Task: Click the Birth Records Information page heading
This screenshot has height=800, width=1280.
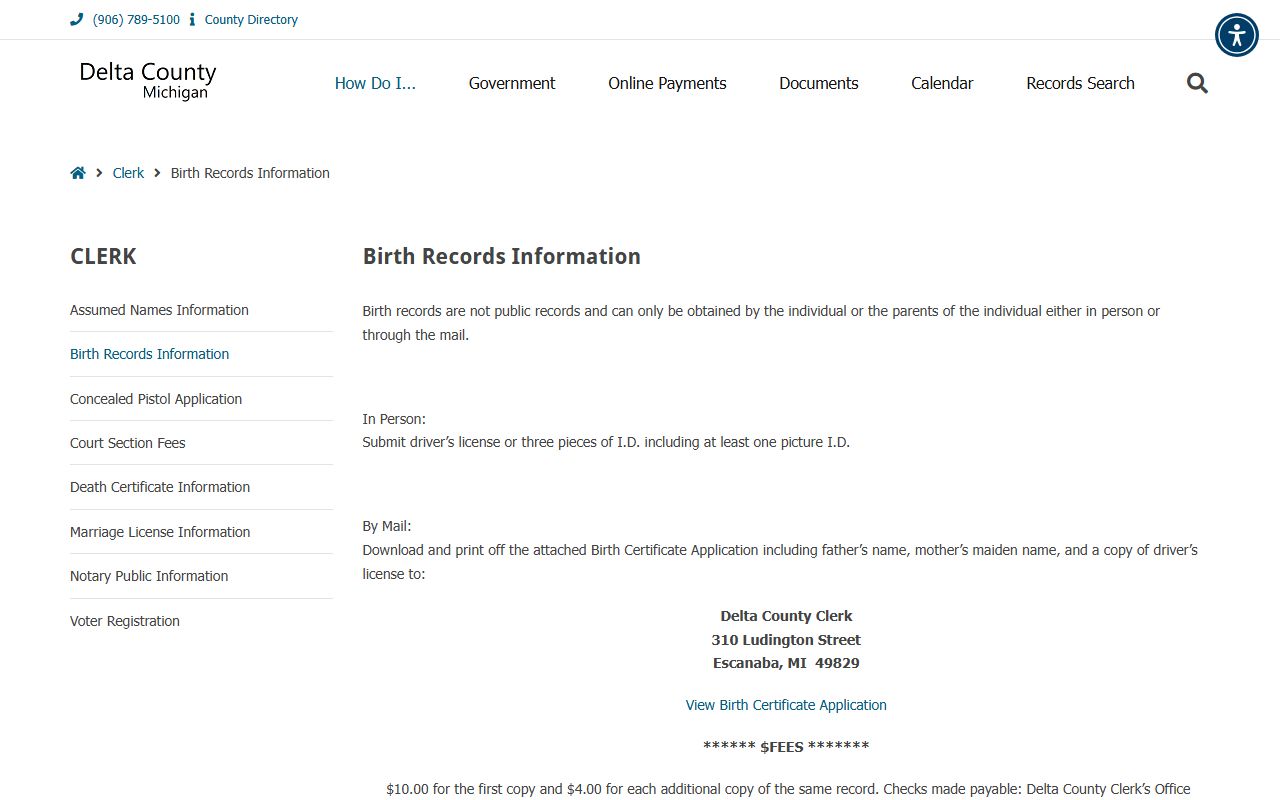Action: 501,256
